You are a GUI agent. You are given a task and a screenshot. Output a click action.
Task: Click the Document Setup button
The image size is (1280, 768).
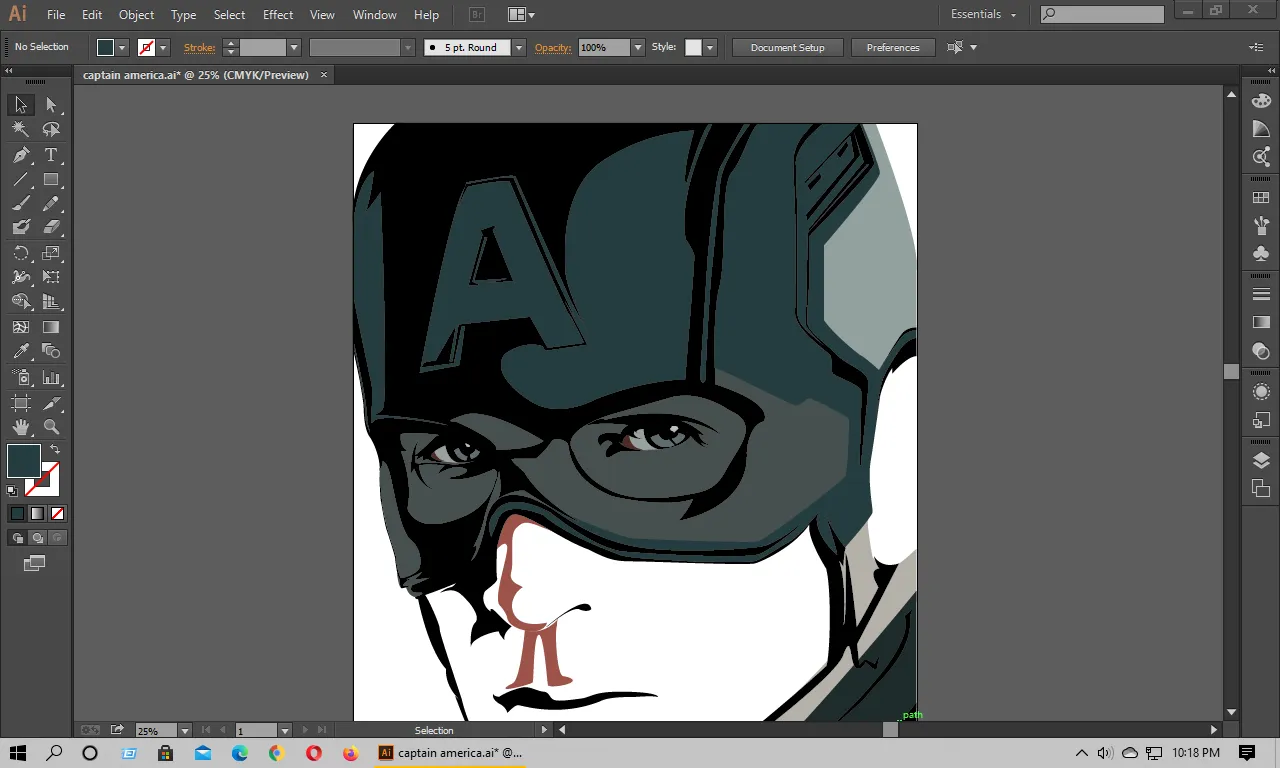[x=788, y=47]
